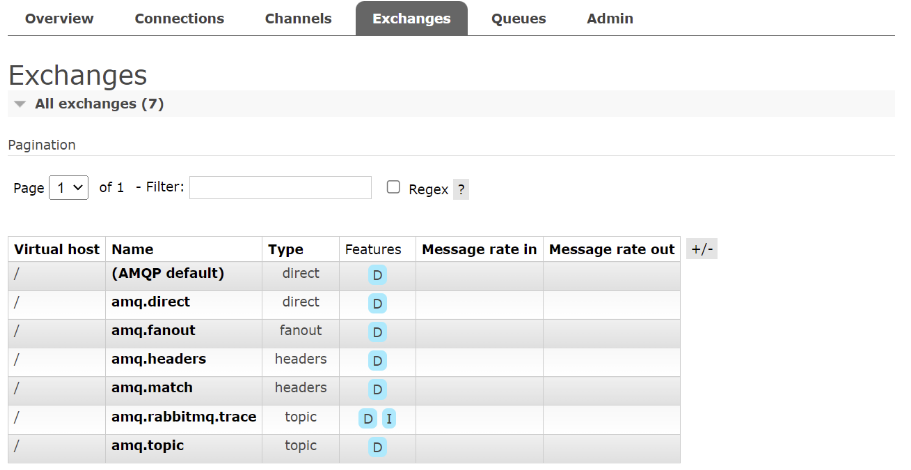This screenshot has width=911, height=470.
Task: Click the durable badge for amq.headers
Action: [377, 360]
